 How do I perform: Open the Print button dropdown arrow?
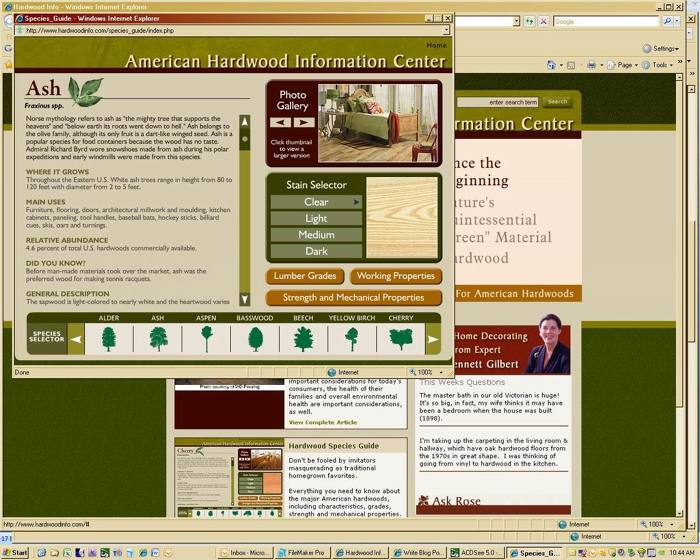point(601,65)
